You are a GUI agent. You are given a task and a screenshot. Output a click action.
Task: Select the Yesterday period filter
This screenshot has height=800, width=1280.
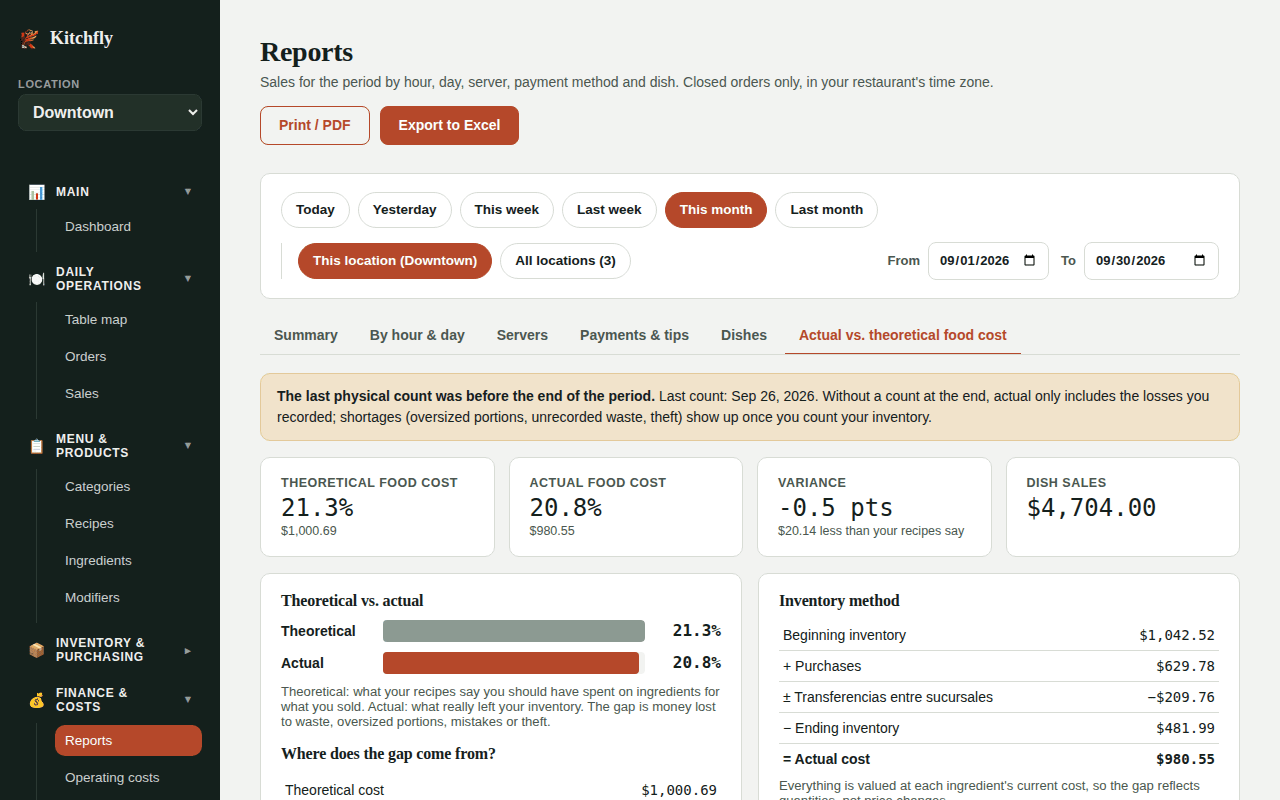[405, 210]
